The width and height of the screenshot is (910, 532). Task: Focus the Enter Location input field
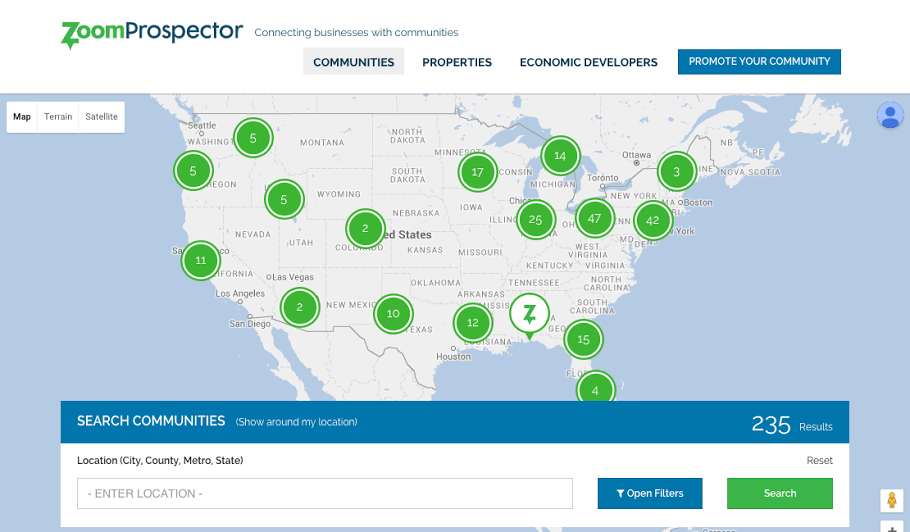[324, 493]
